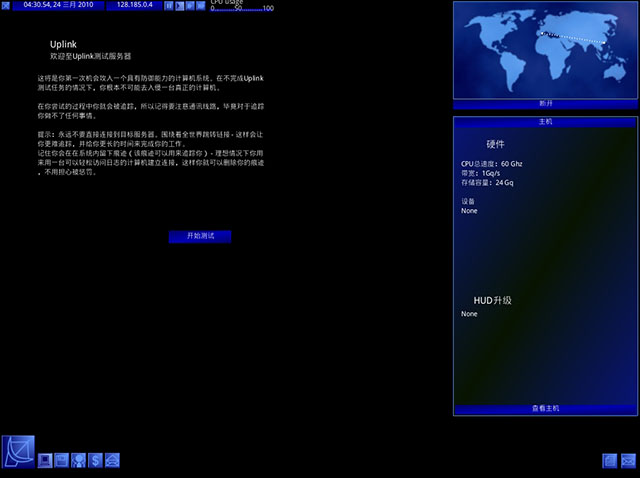Open the memory disk storage icon

click(62, 460)
